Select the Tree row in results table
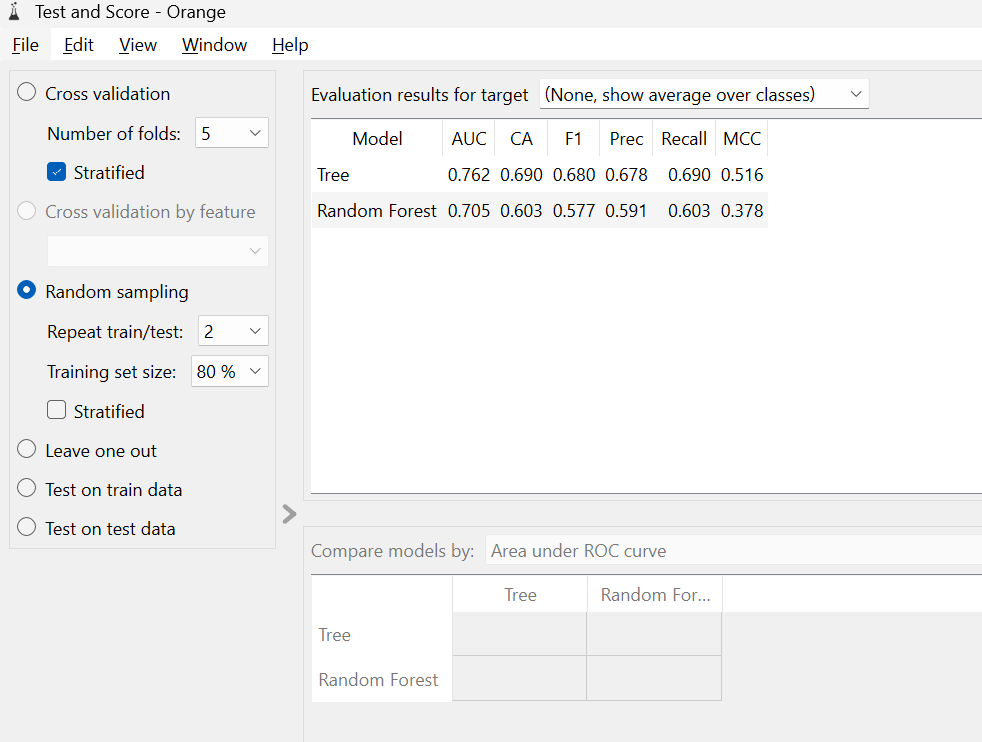982x742 pixels. point(539,175)
